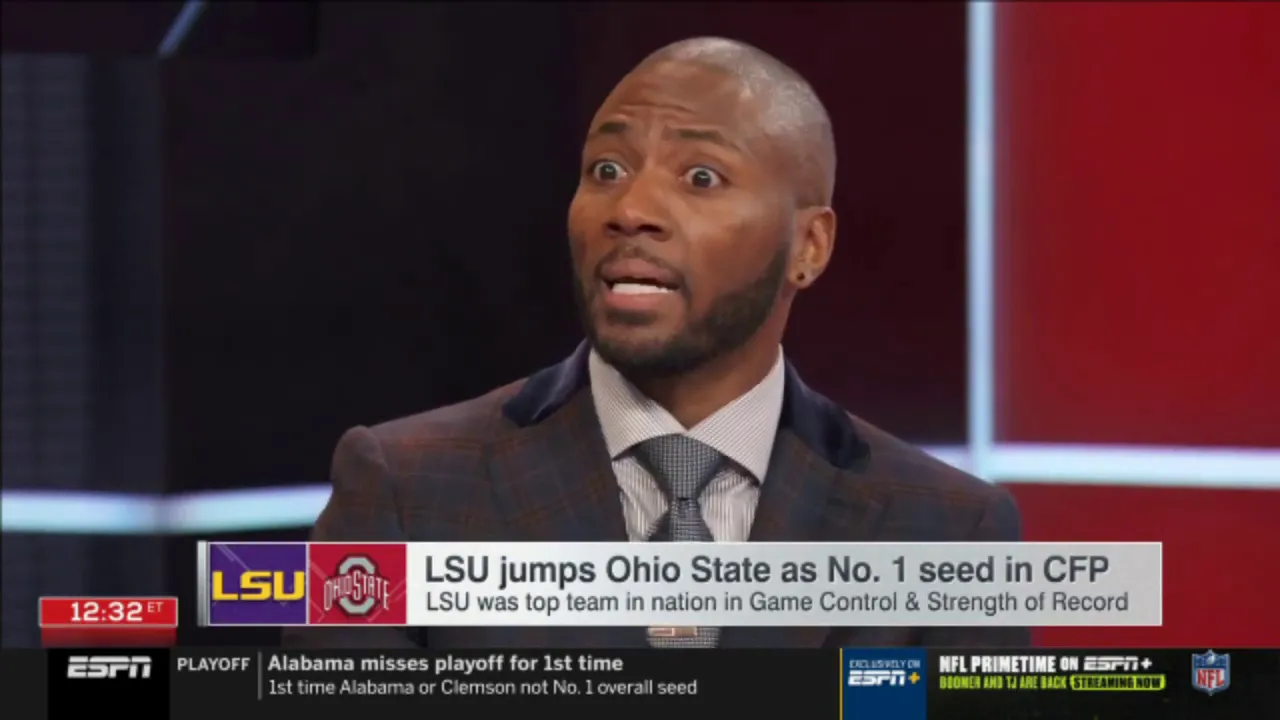Click the LSU jumps Ohio State headline
The height and width of the screenshot is (720, 1280).
[x=766, y=569]
